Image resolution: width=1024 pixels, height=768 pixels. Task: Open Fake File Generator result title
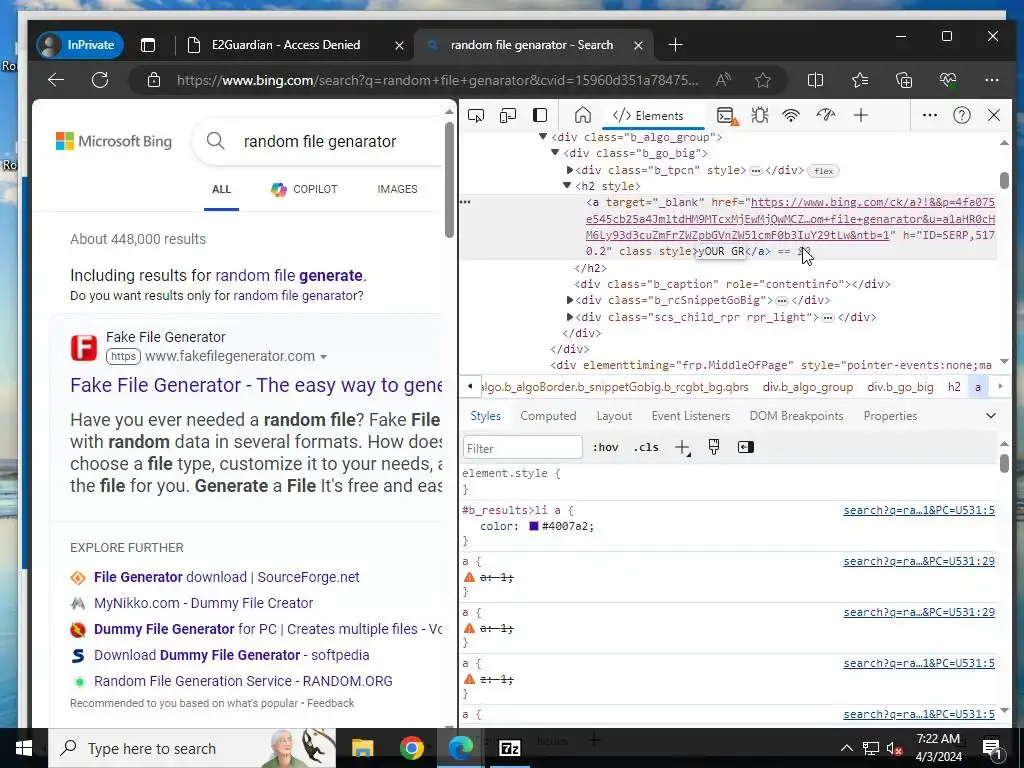click(x=256, y=385)
